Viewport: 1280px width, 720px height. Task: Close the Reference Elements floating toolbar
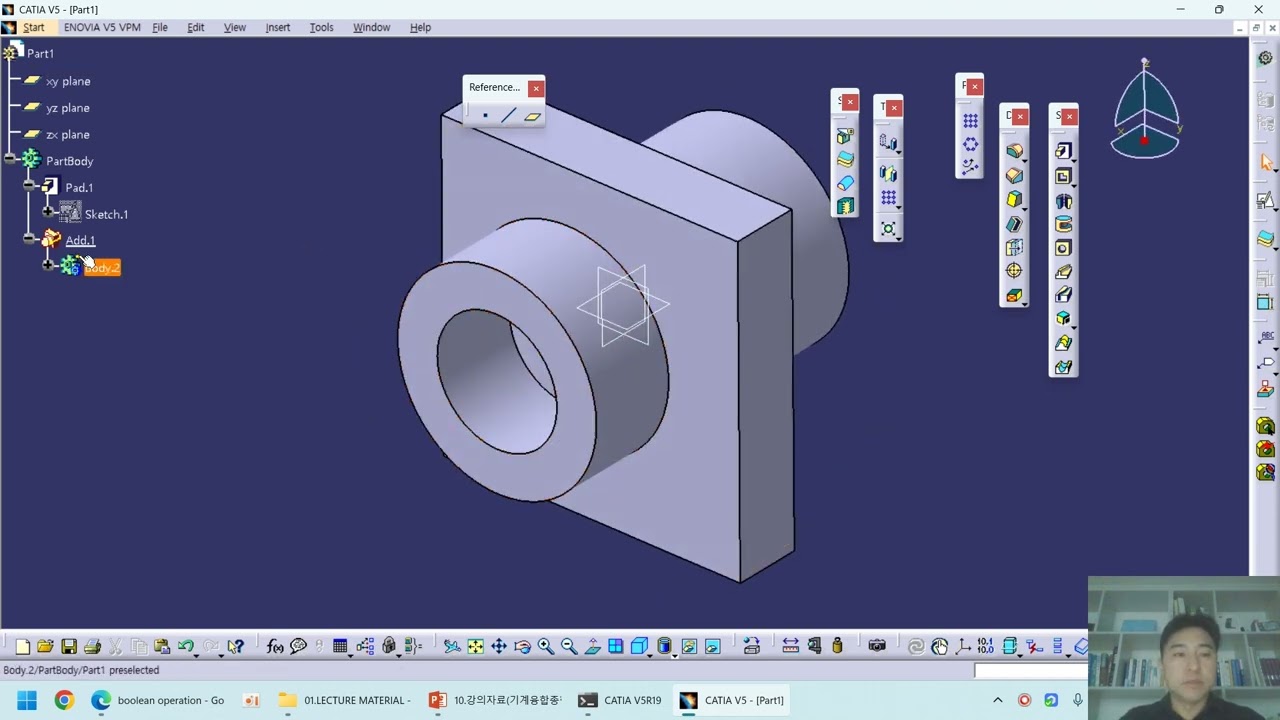tap(536, 88)
